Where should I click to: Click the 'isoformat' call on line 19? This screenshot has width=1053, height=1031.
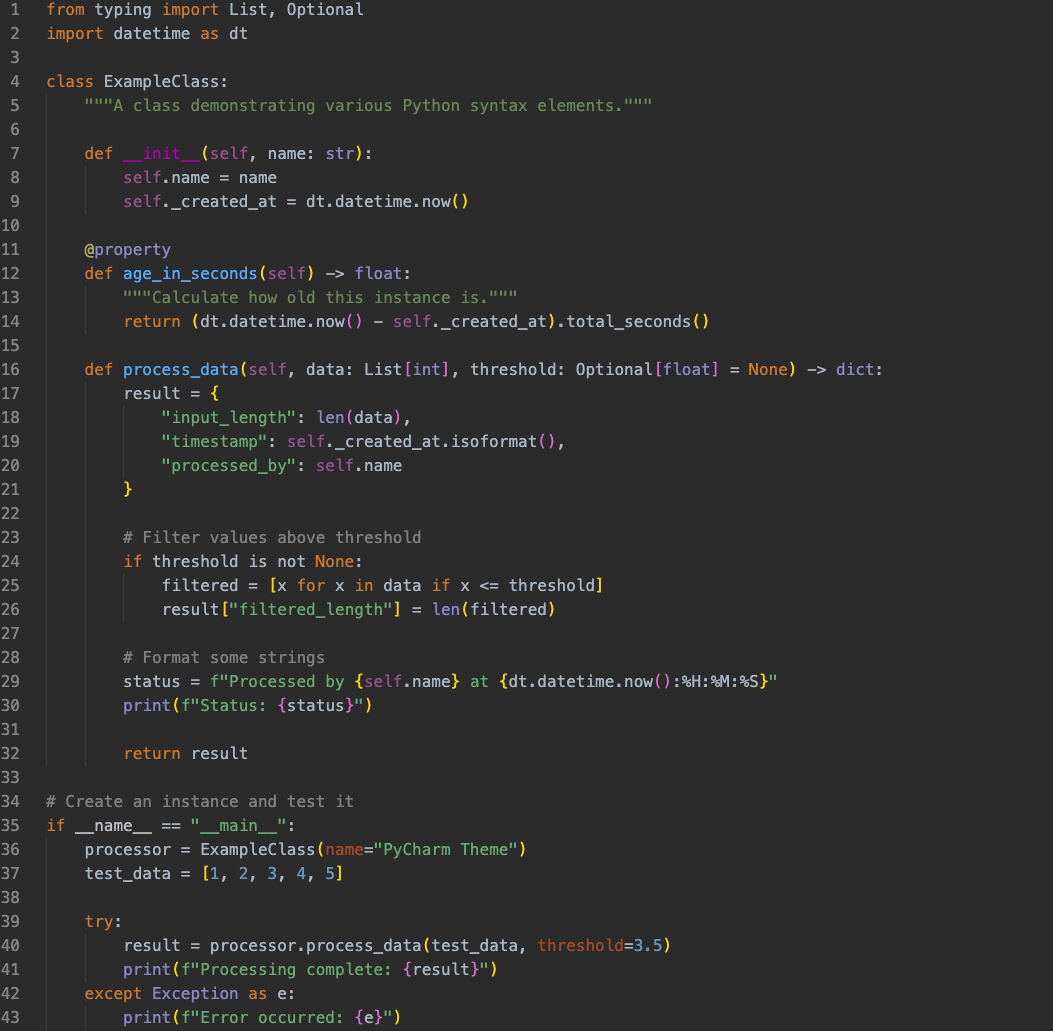click(494, 442)
